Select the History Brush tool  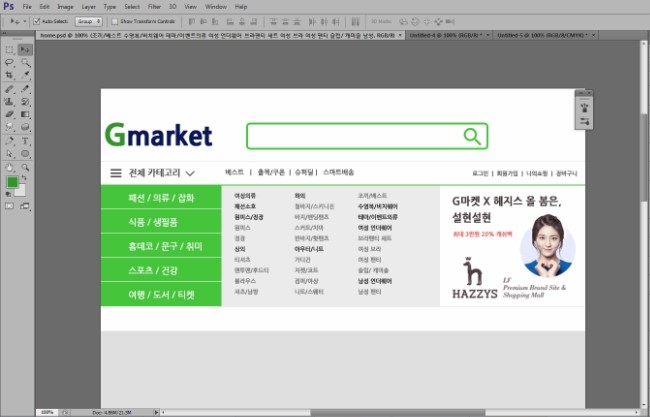click(25, 102)
